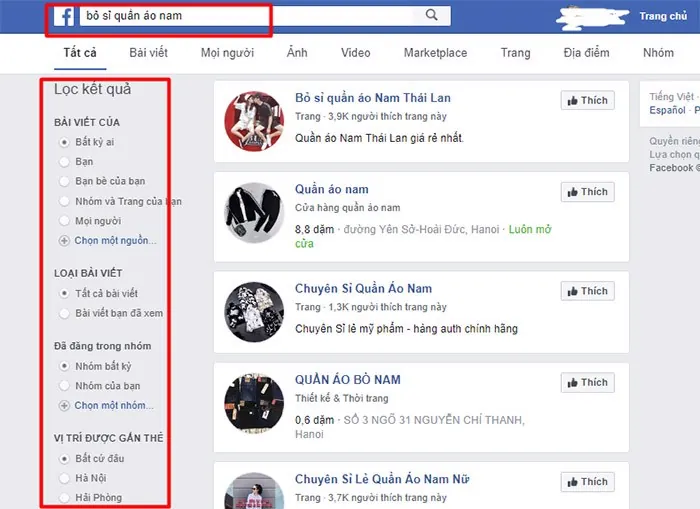The width and height of the screenshot is (700, 509).
Task: Click the Facebook logo icon
Action: click(x=64, y=16)
